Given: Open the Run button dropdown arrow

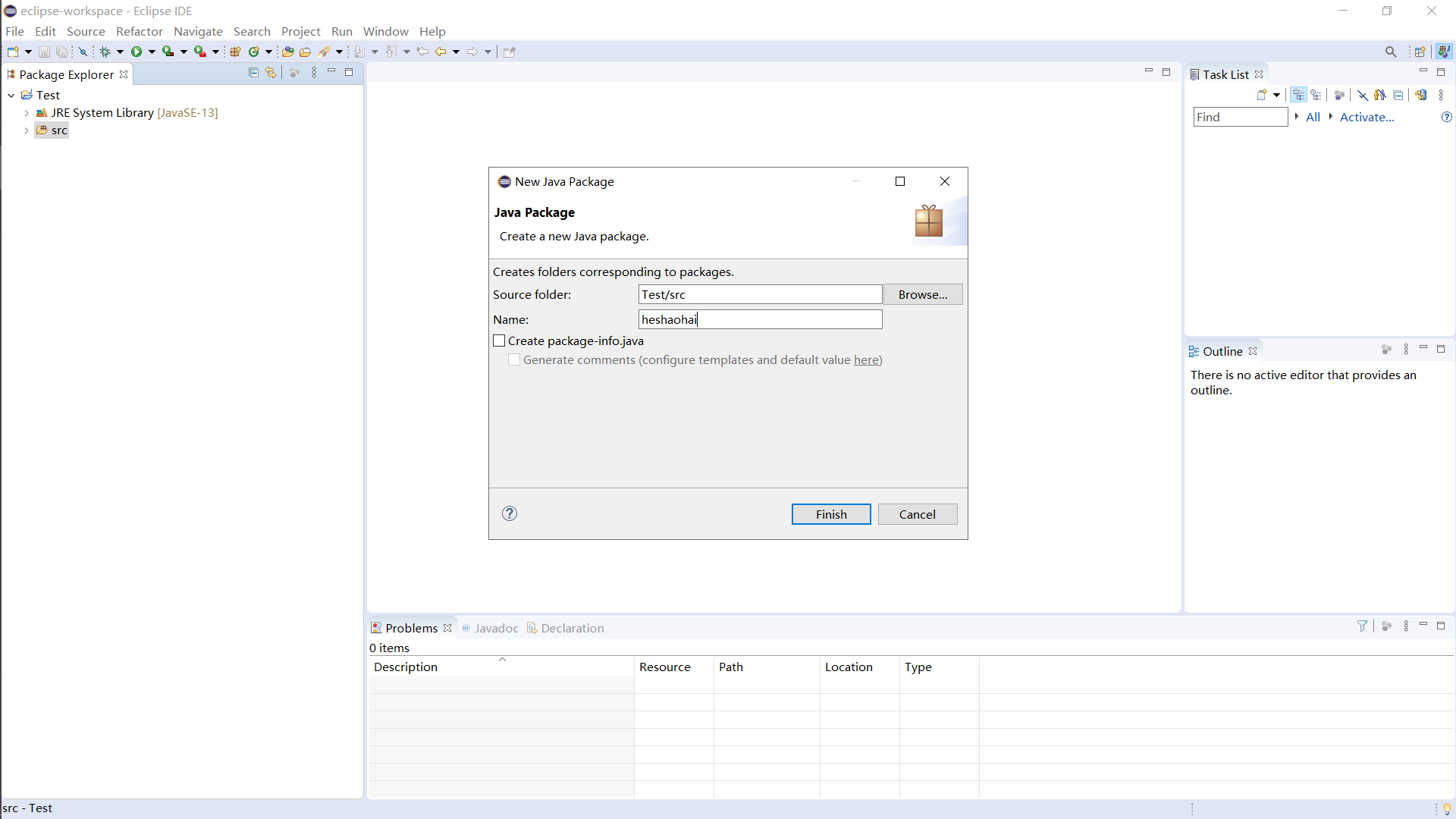Looking at the screenshot, I should (x=152, y=52).
